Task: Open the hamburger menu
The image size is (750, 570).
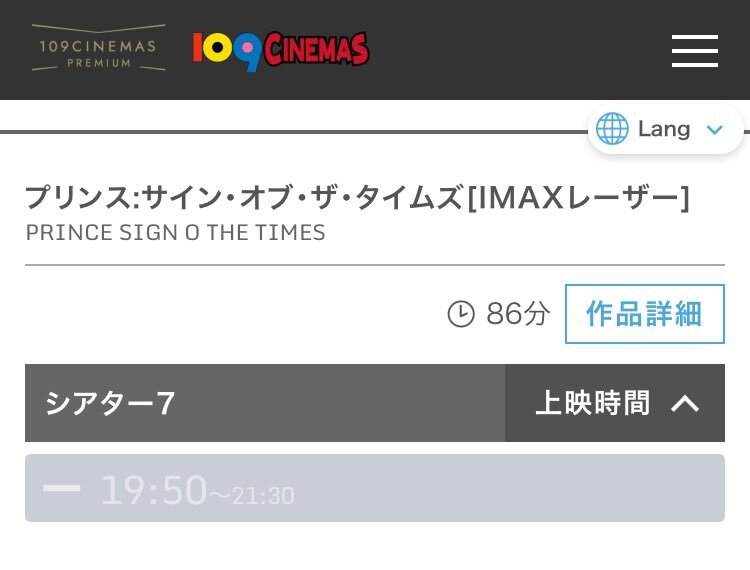Action: (695, 51)
